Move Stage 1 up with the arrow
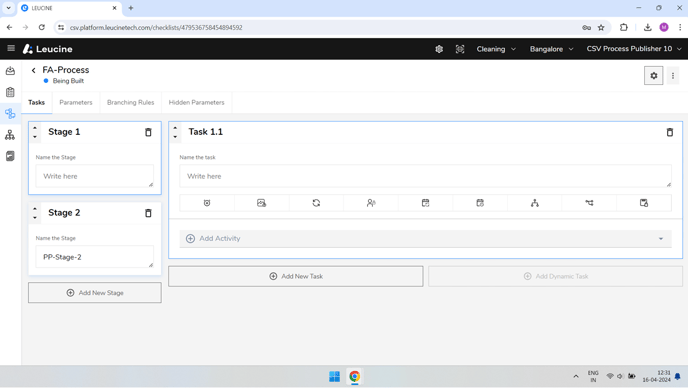The height and width of the screenshot is (388, 688). (35, 128)
